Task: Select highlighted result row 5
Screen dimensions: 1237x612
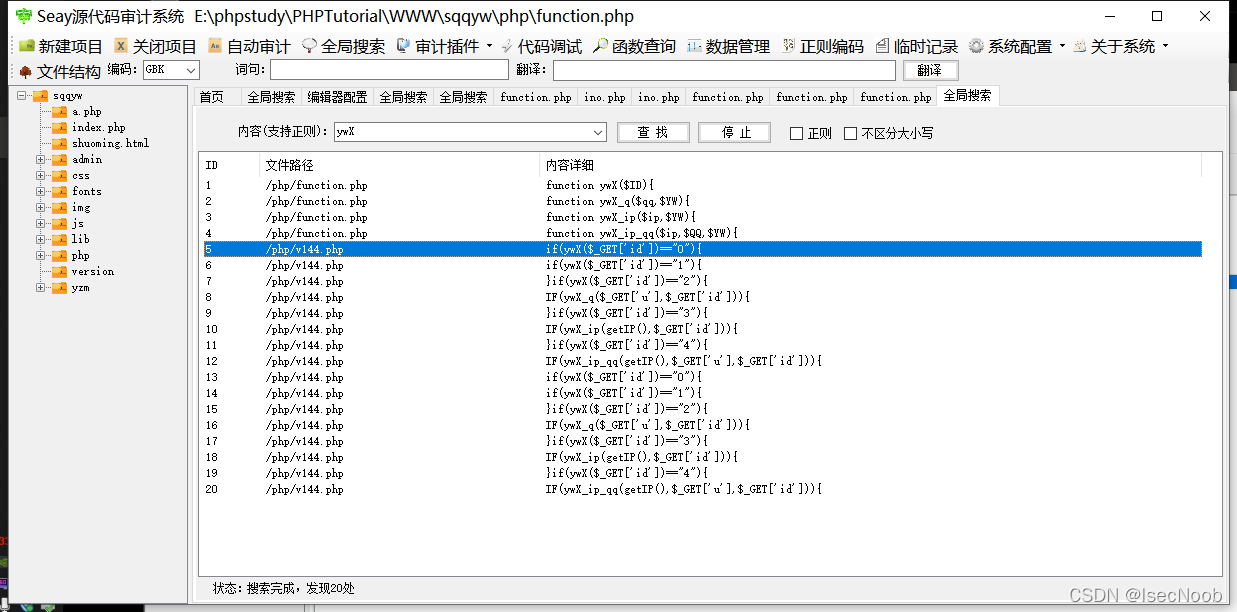Action: click(x=702, y=249)
